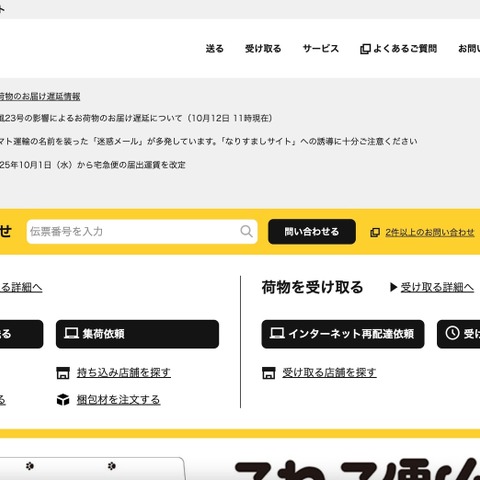Click the magnifier search icon in tracking field
Screen dimensions: 480x480
[x=246, y=231]
